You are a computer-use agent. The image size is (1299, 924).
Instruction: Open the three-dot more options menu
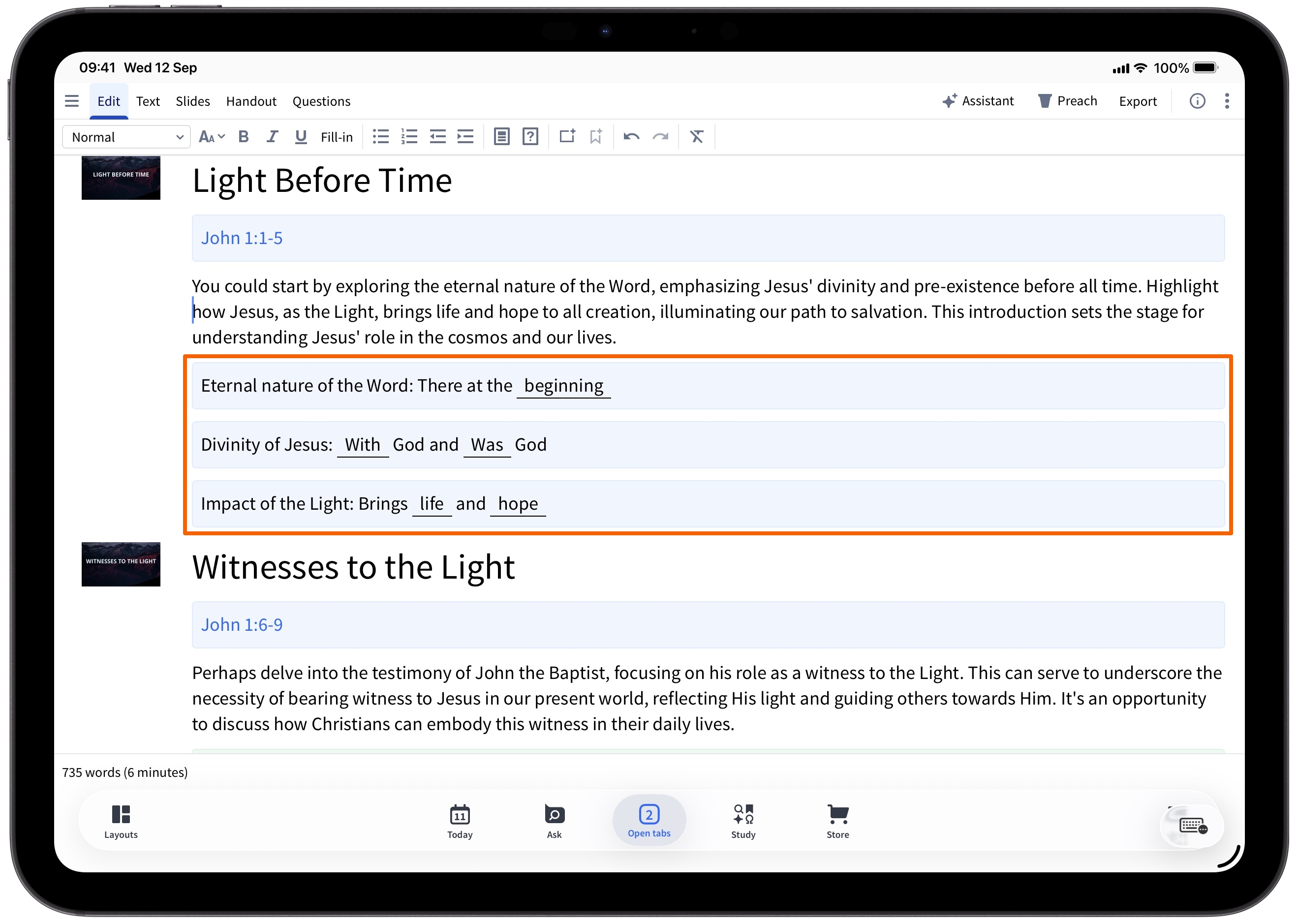[x=1227, y=101]
